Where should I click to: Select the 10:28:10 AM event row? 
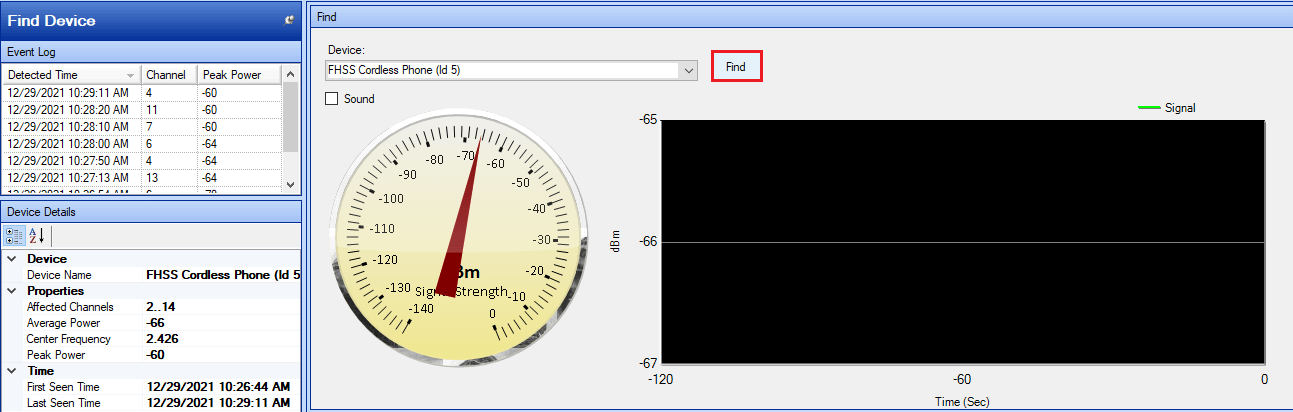pyautogui.click(x=142, y=127)
